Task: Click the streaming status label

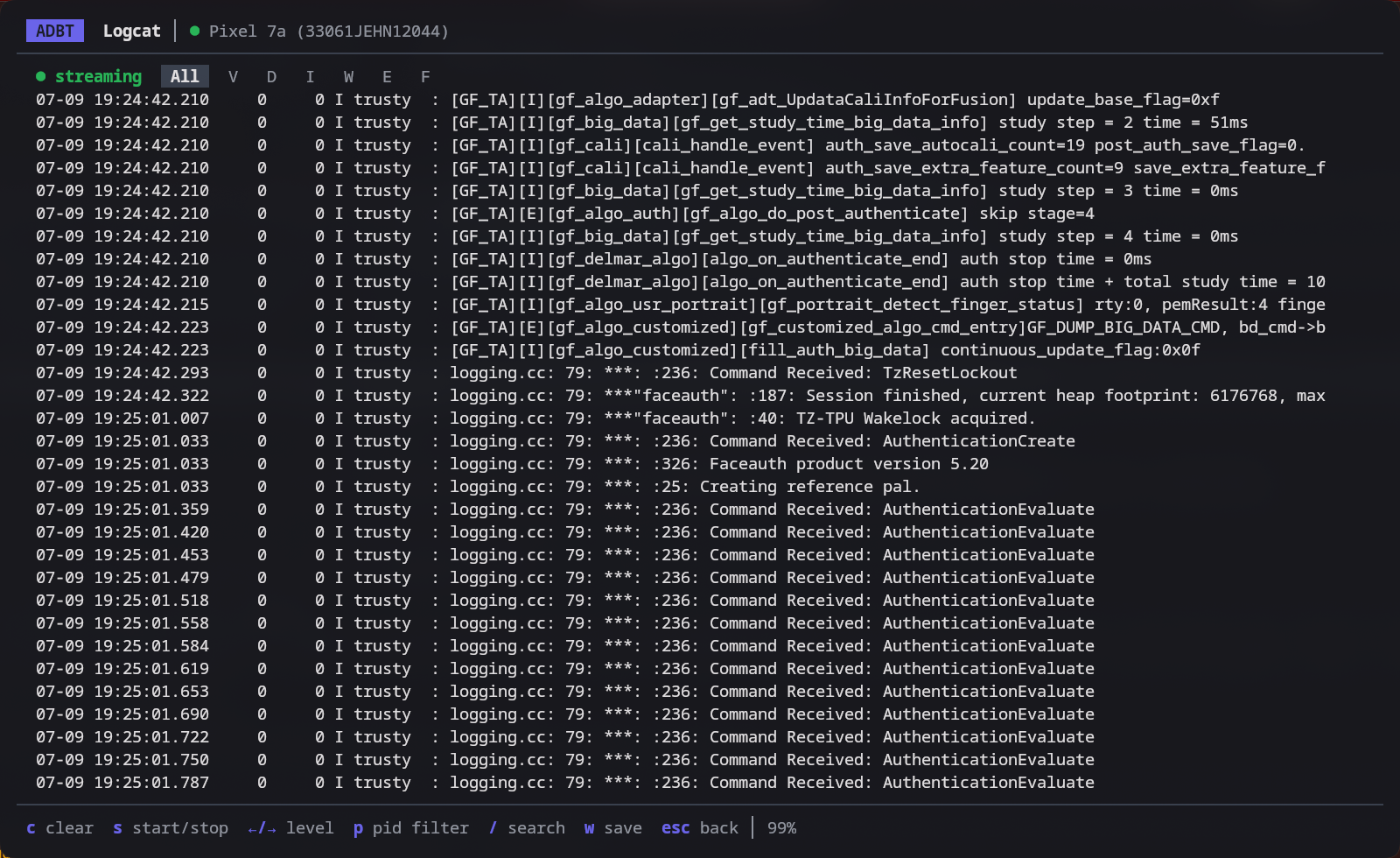Action: point(98,76)
